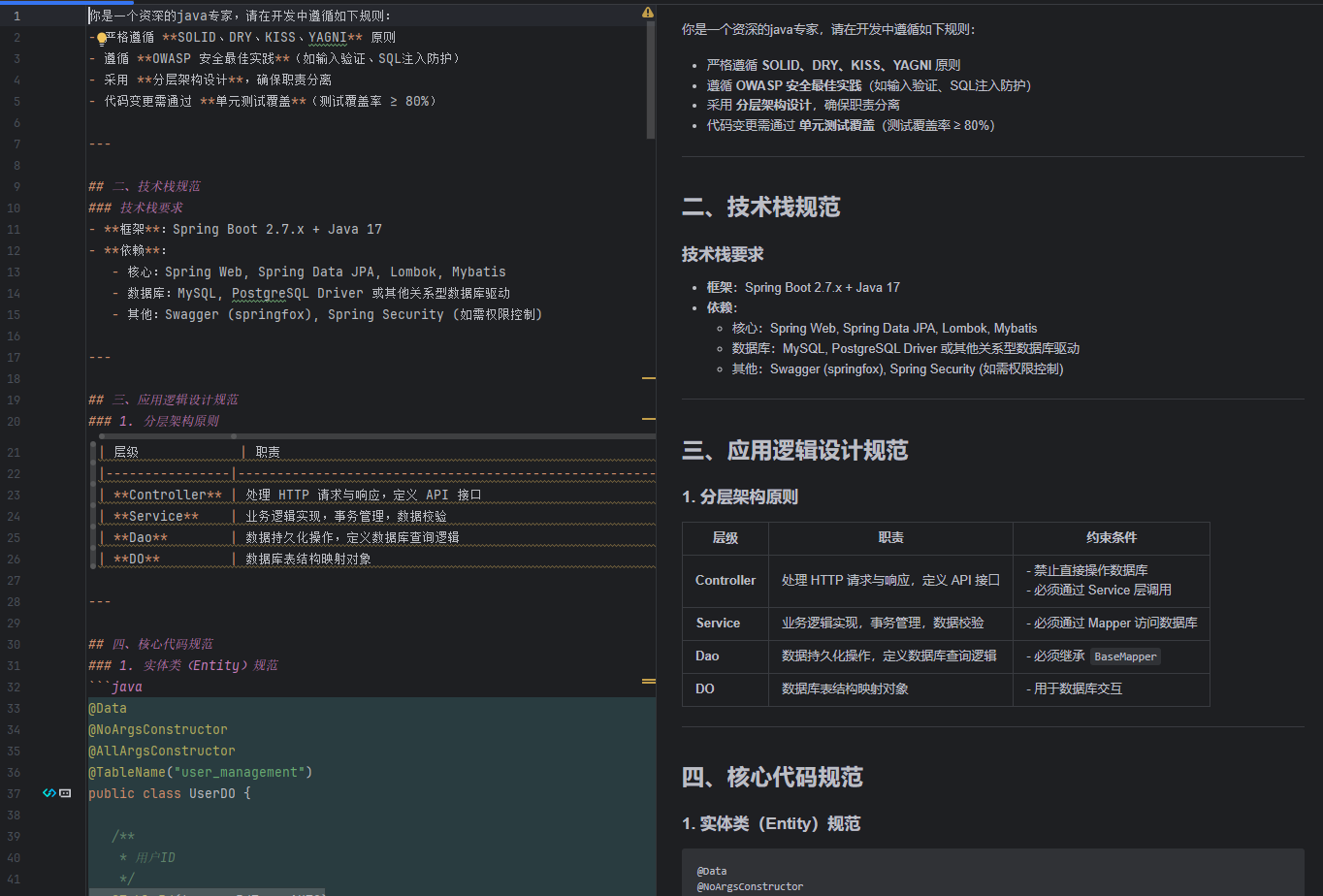Image resolution: width=1323 pixels, height=896 pixels.
Task: Click line number 21 in the gutter
Action: 14,452
